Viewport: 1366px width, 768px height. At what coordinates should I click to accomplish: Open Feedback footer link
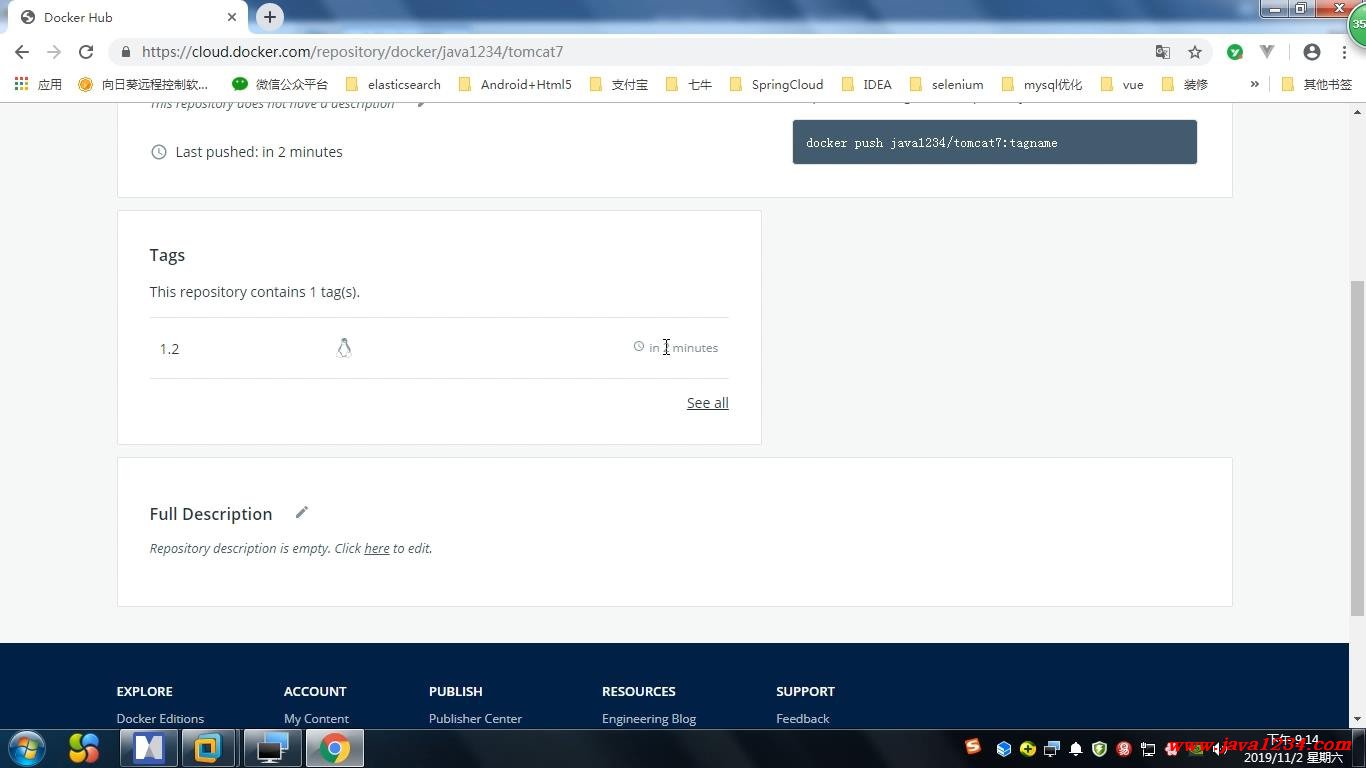point(802,718)
